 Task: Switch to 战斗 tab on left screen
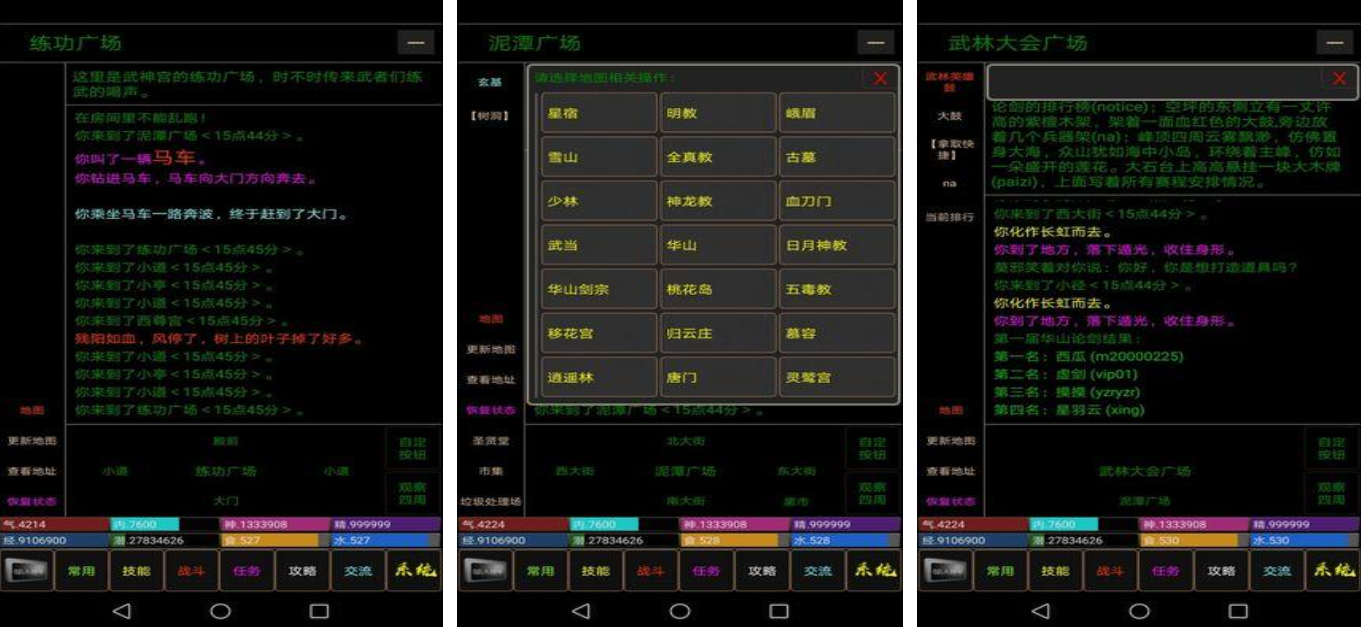[191, 570]
